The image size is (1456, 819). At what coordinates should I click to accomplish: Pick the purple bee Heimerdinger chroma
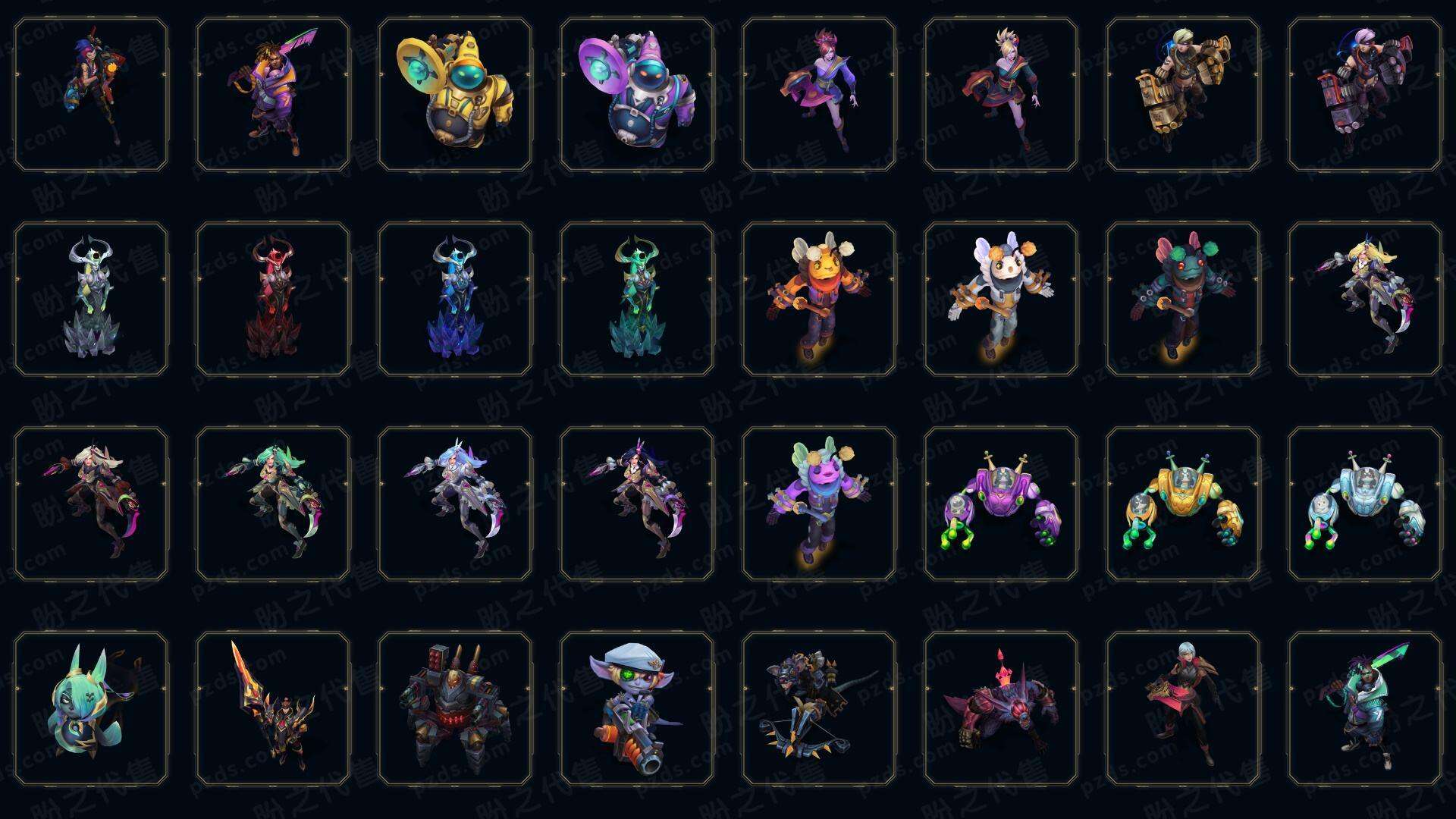pos(819,504)
